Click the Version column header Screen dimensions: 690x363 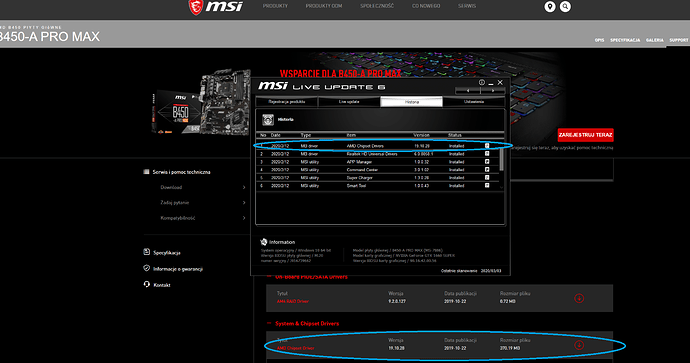[421, 135]
